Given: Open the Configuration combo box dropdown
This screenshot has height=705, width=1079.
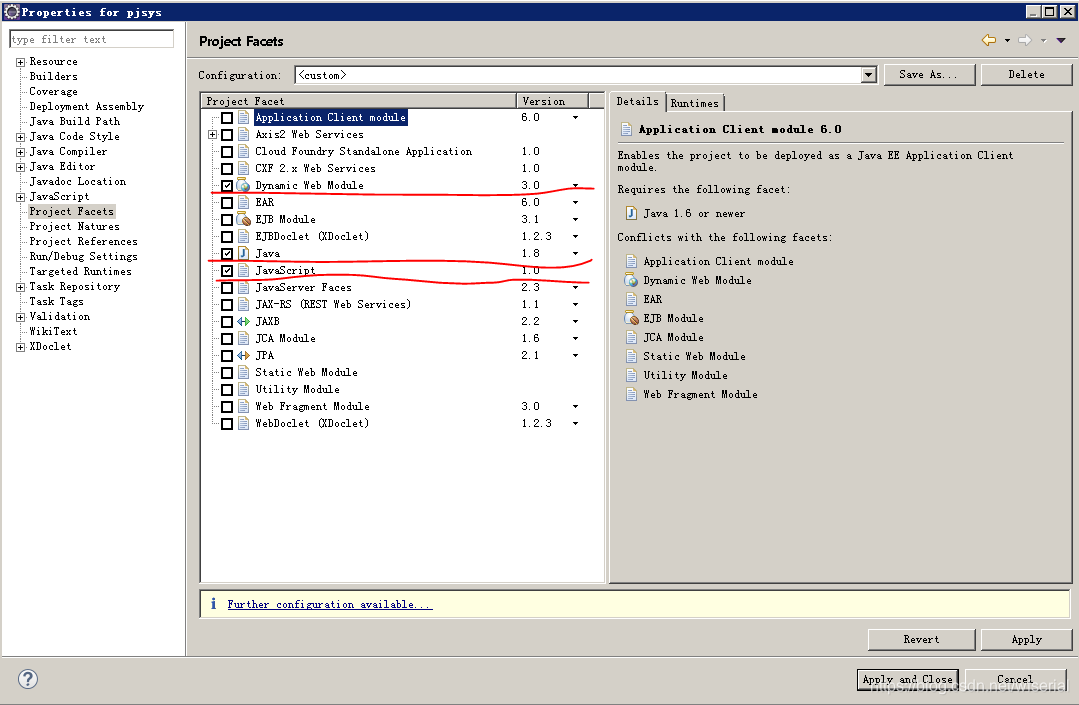Looking at the screenshot, I should (869, 74).
